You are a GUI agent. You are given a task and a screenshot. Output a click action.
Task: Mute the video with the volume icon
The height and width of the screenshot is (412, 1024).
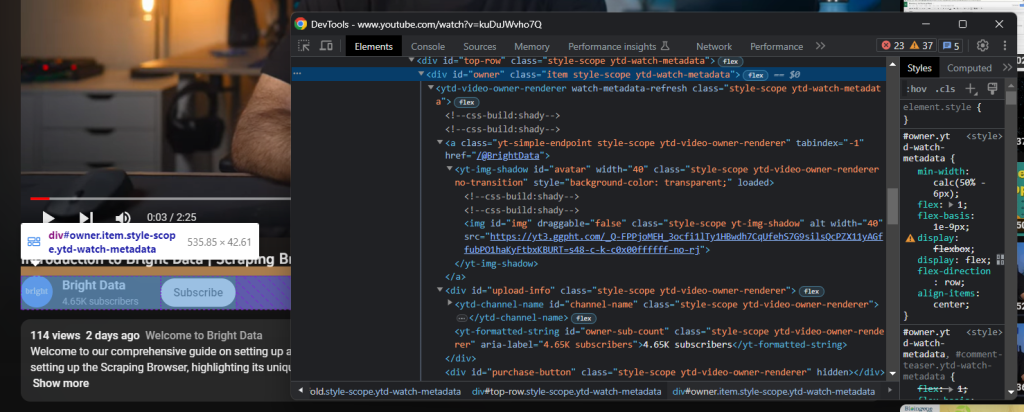click(x=122, y=217)
